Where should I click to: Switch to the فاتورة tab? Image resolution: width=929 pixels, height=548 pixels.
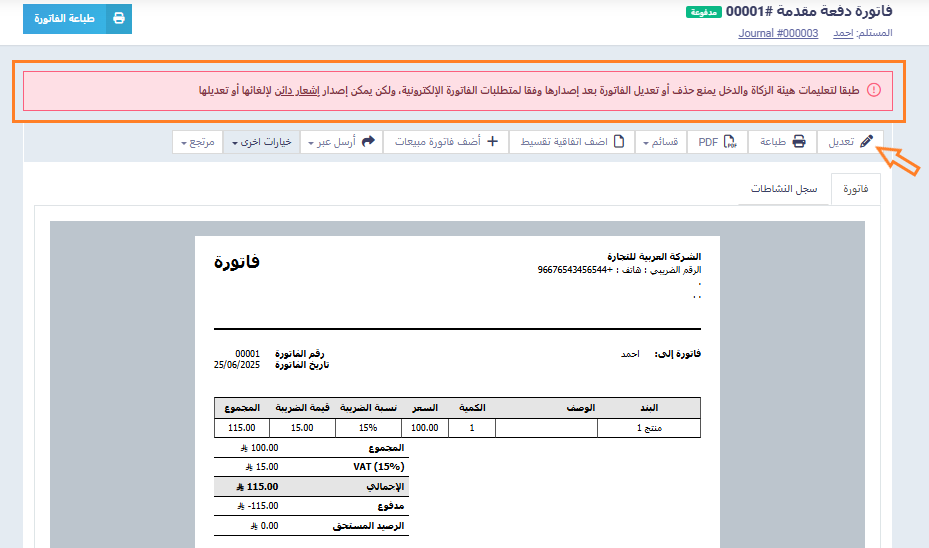pos(856,189)
